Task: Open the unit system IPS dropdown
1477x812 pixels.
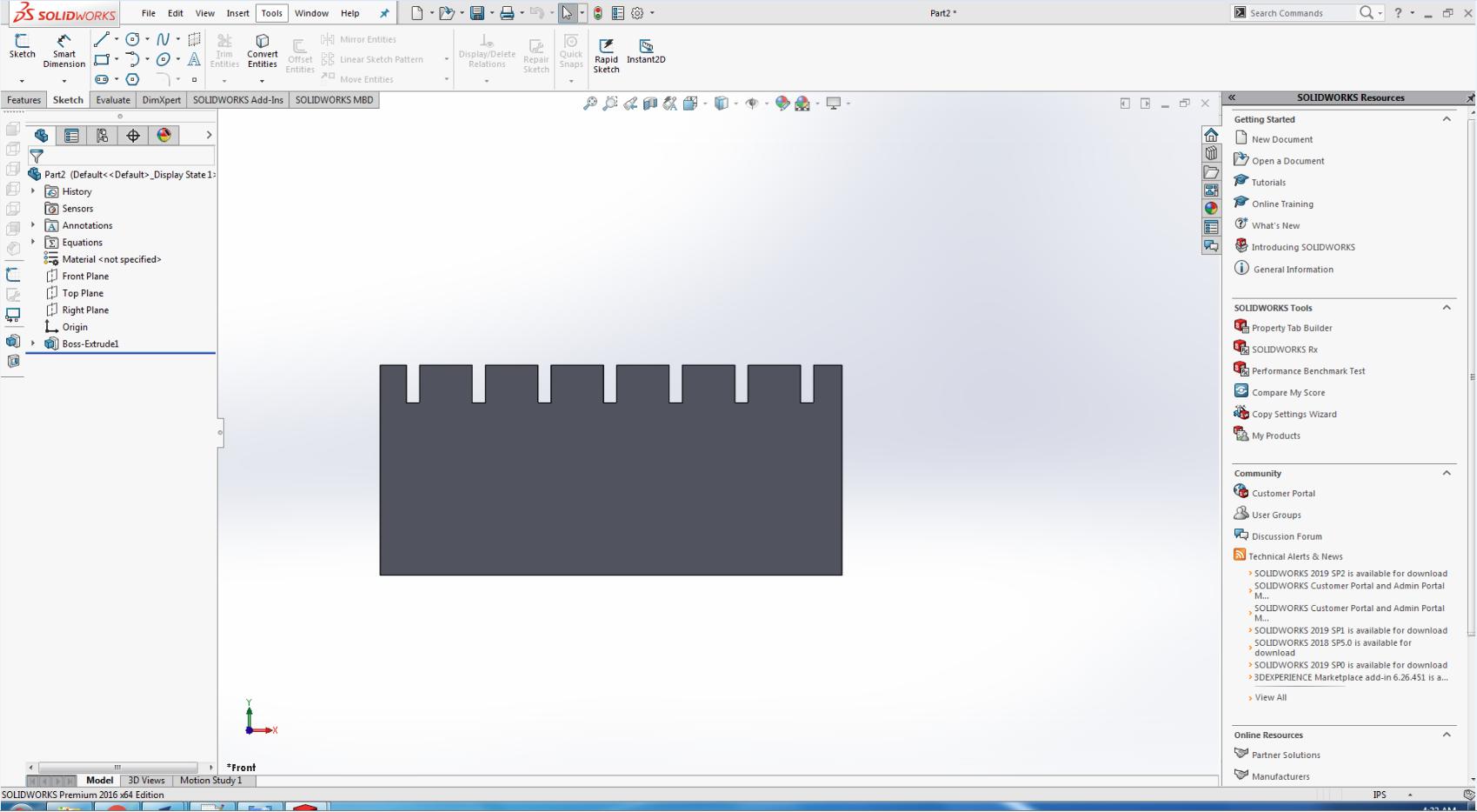Action: click(1410, 795)
